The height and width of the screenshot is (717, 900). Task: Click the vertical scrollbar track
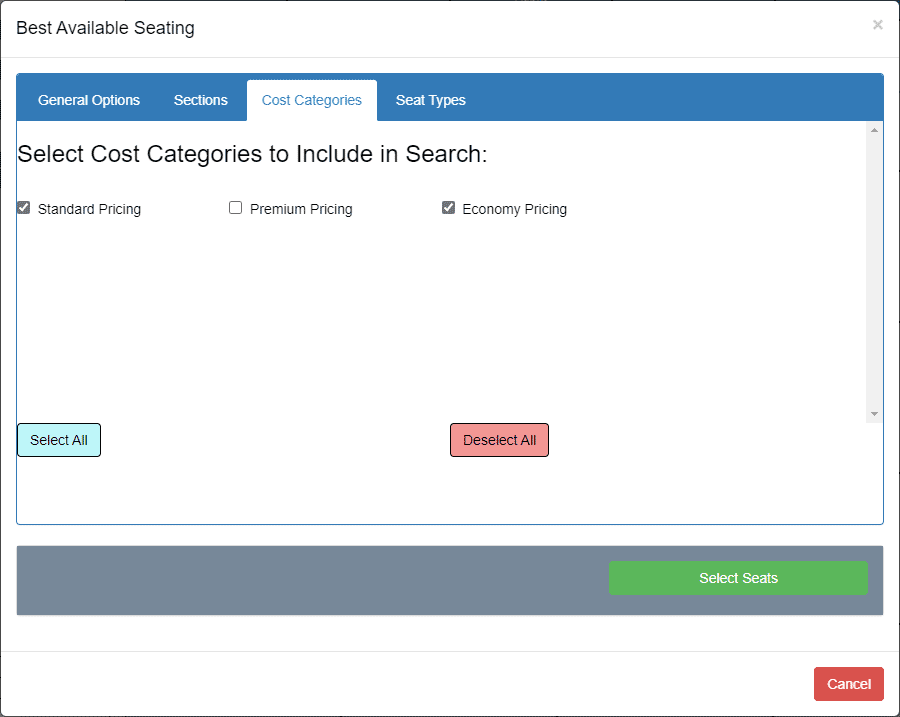(874, 272)
